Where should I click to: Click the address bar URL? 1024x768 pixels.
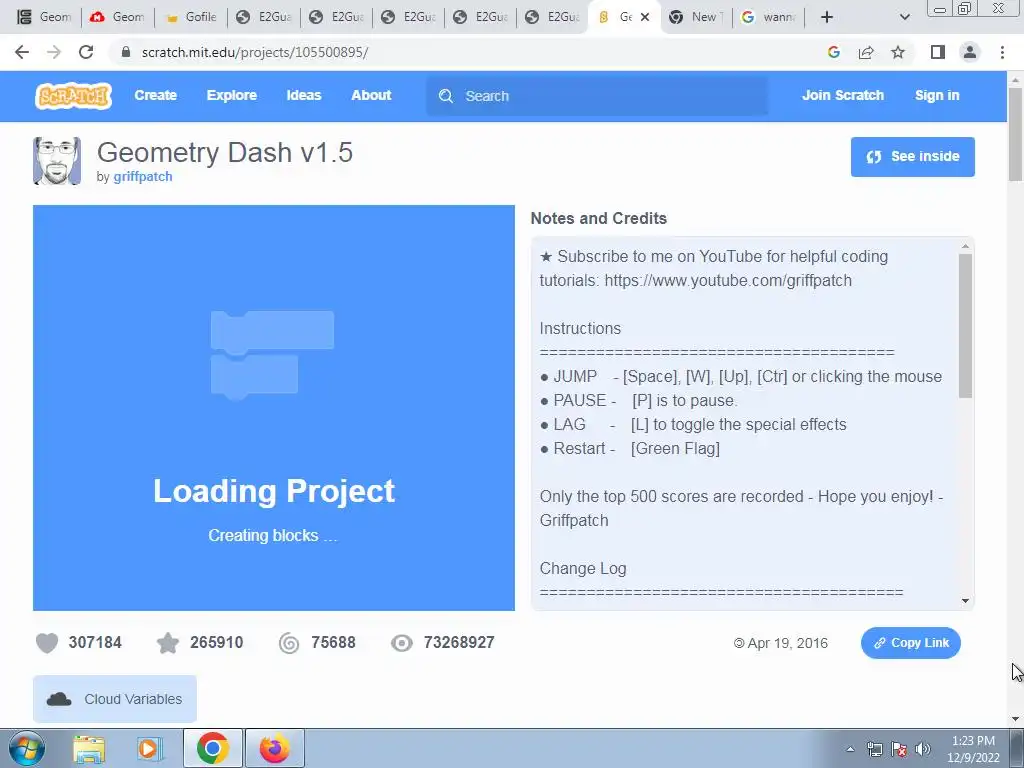click(x=255, y=52)
